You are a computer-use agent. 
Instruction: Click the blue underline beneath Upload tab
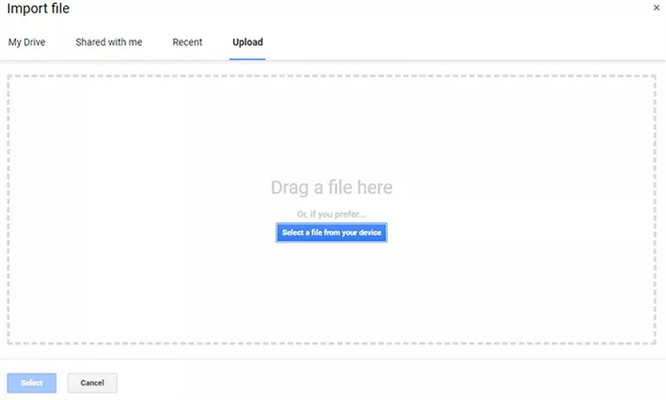pos(248,58)
